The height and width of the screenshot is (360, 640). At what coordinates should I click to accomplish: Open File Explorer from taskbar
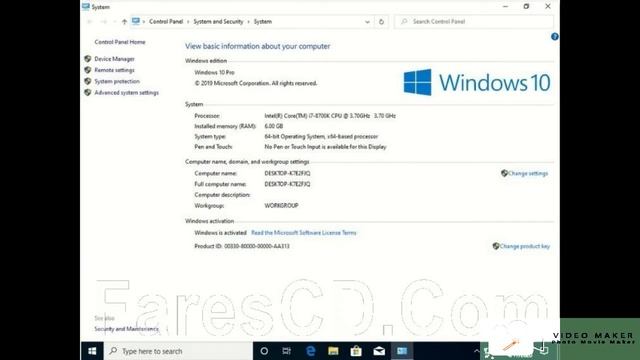tap(333, 351)
